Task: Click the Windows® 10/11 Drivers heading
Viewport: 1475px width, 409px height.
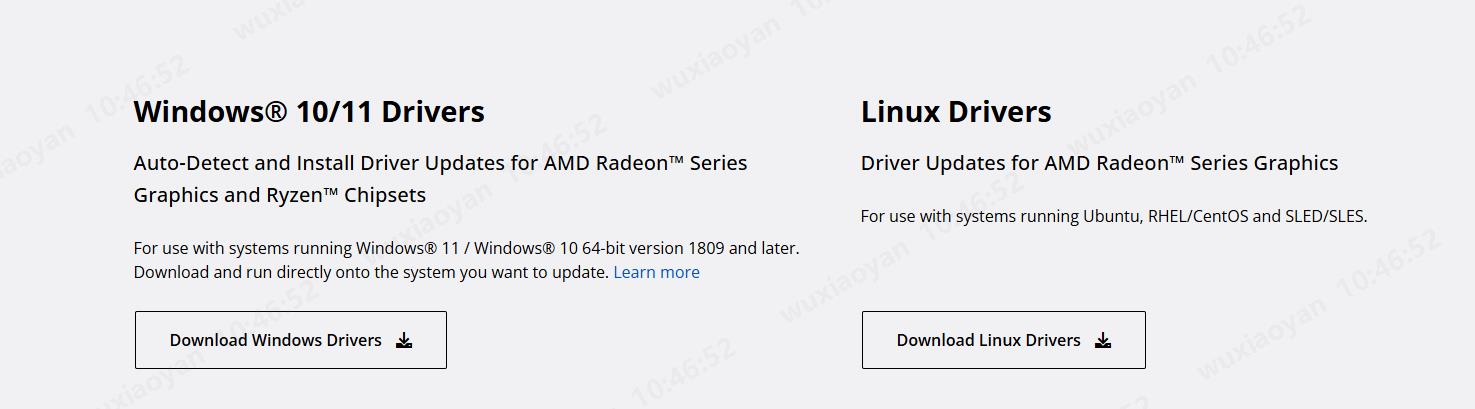Action: pyautogui.click(x=309, y=111)
